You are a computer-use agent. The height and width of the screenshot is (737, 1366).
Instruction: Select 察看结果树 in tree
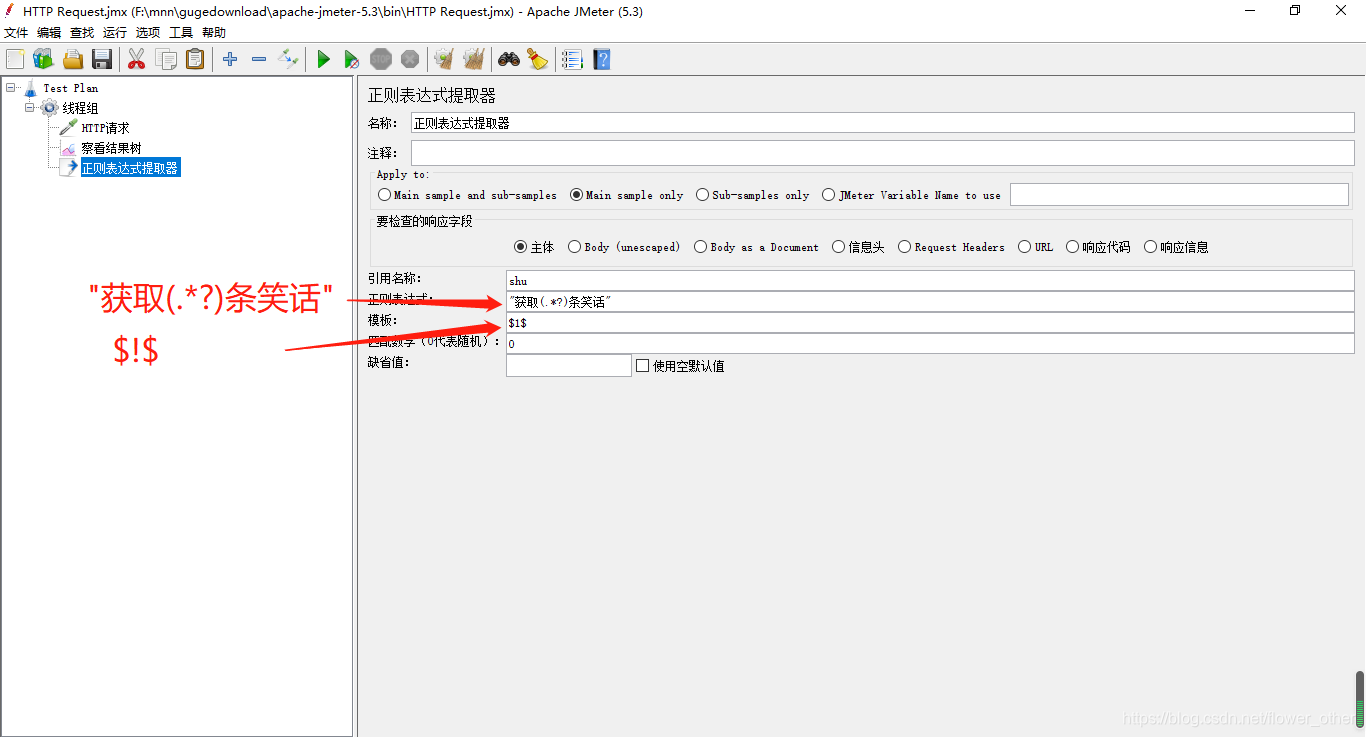[111, 148]
